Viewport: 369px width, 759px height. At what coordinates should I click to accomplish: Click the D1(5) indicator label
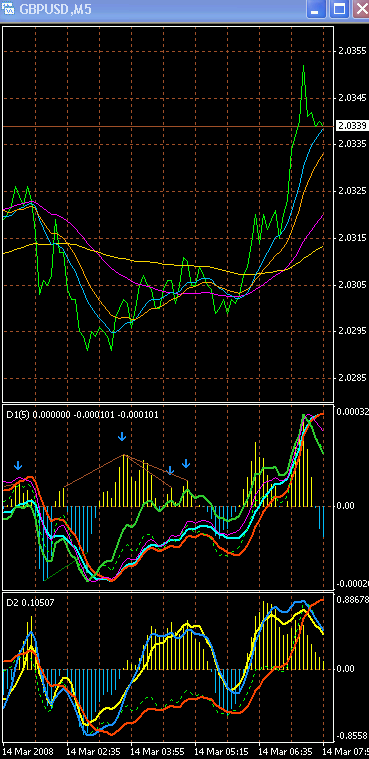[82, 414]
